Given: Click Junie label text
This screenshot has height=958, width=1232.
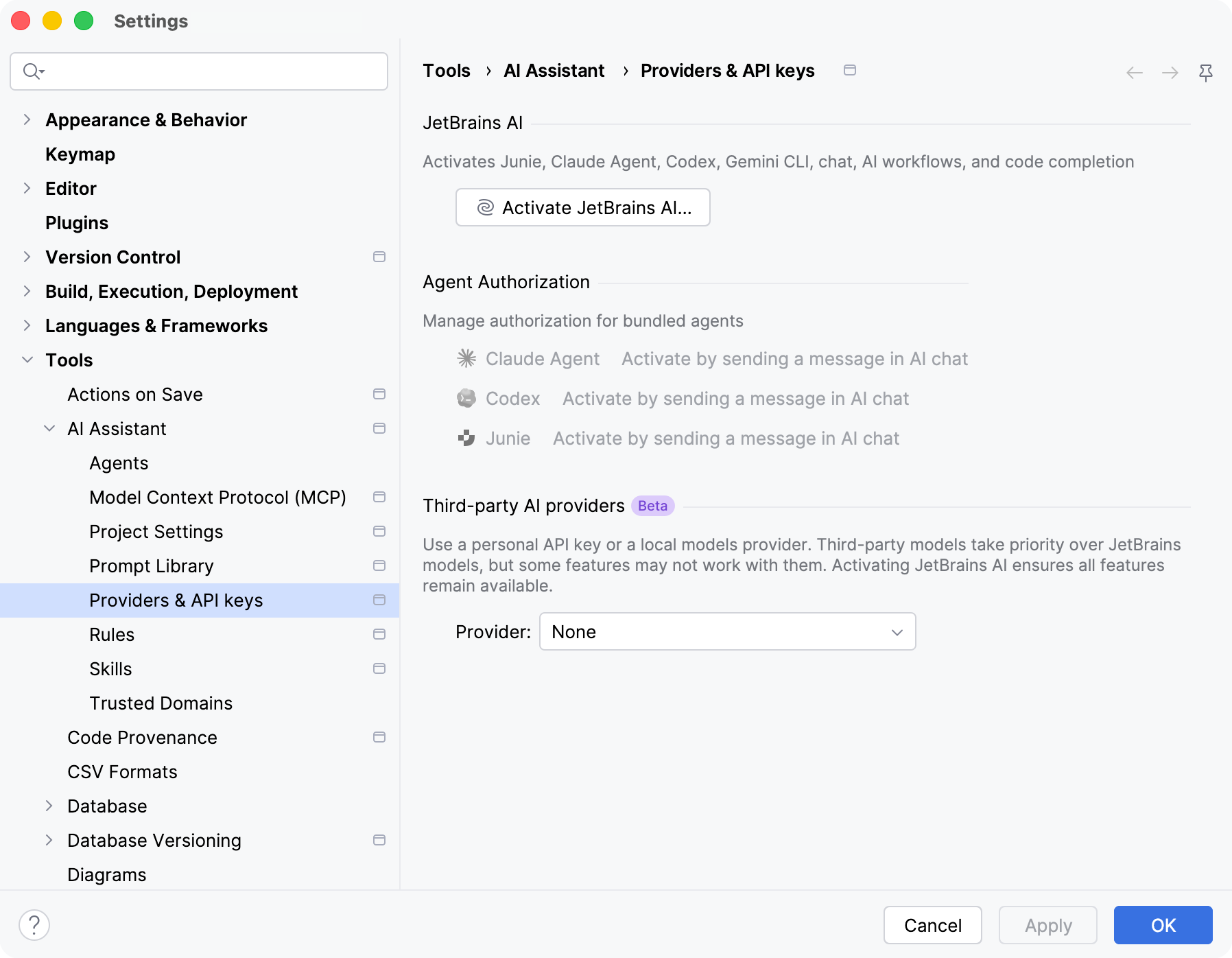Looking at the screenshot, I should 508,439.
